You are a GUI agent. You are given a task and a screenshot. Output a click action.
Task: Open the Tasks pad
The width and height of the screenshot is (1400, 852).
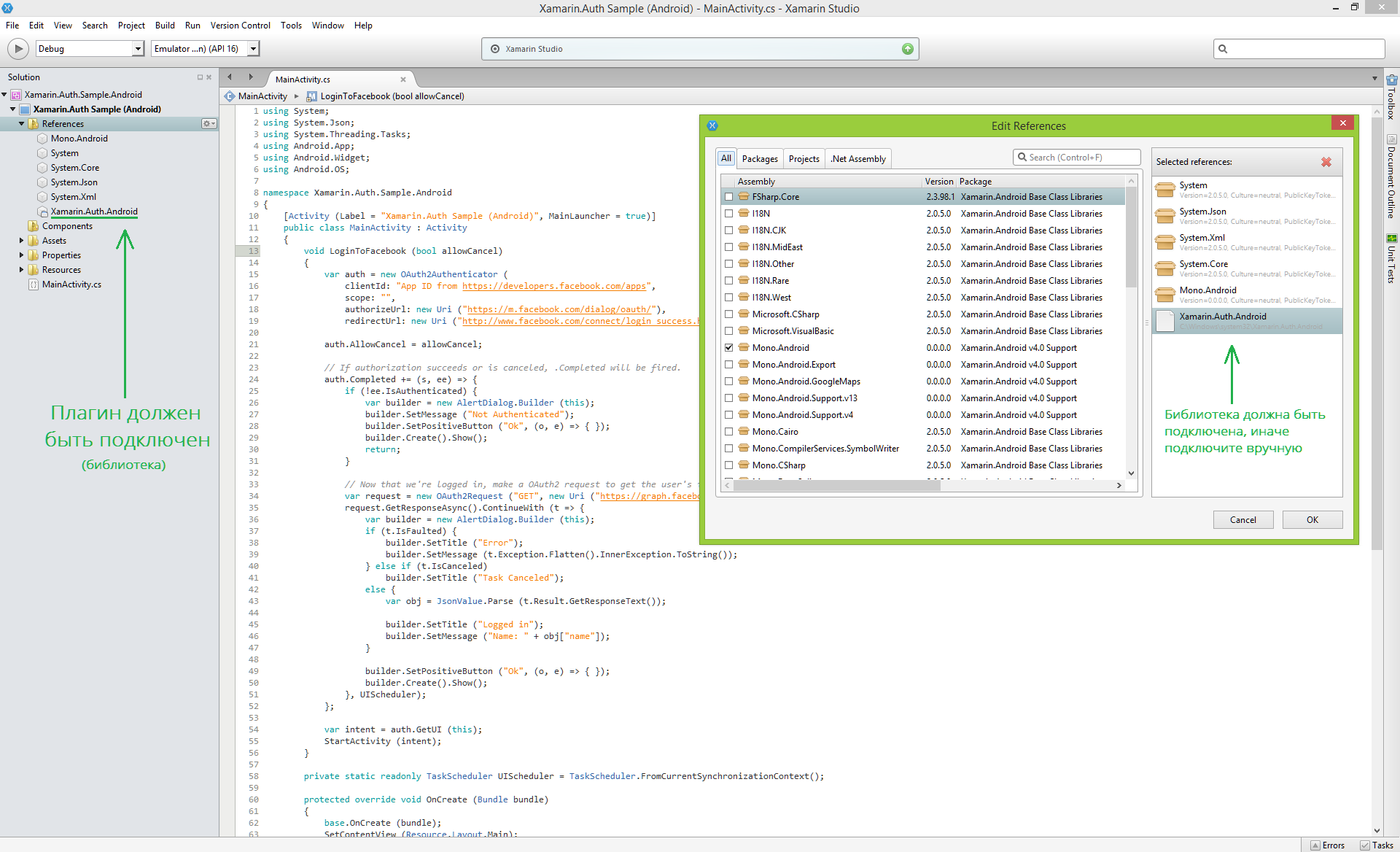point(1377,845)
